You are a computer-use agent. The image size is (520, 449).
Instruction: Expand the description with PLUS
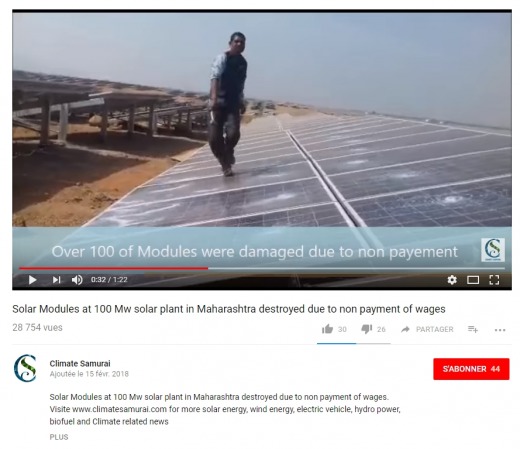(x=59, y=437)
